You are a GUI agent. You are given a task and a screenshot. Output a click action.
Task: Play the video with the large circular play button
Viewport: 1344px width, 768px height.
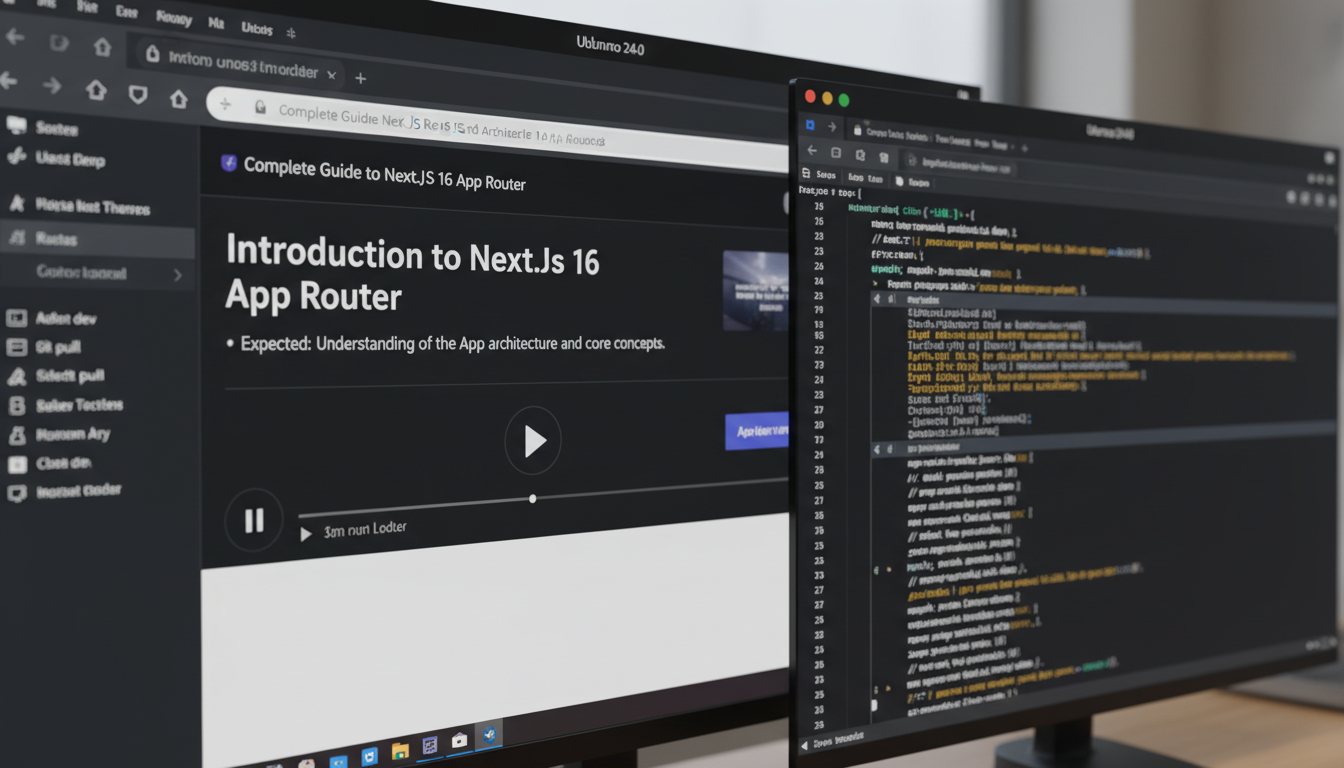pyautogui.click(x=533, y=440)
